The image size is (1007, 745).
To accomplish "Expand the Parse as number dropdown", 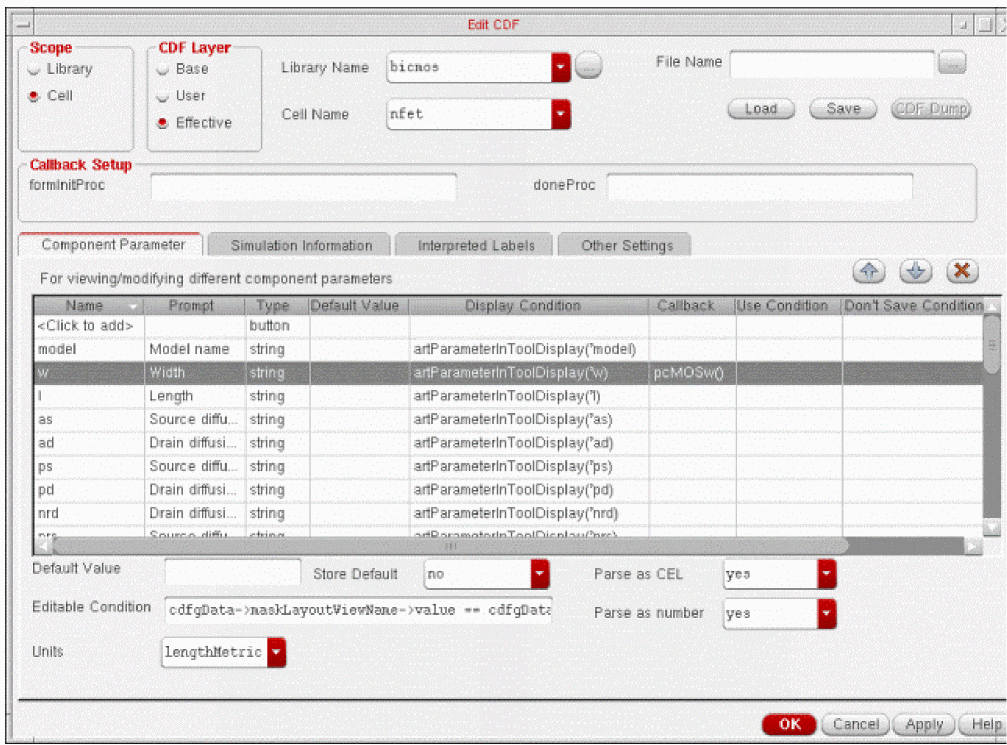I will 827,613.
